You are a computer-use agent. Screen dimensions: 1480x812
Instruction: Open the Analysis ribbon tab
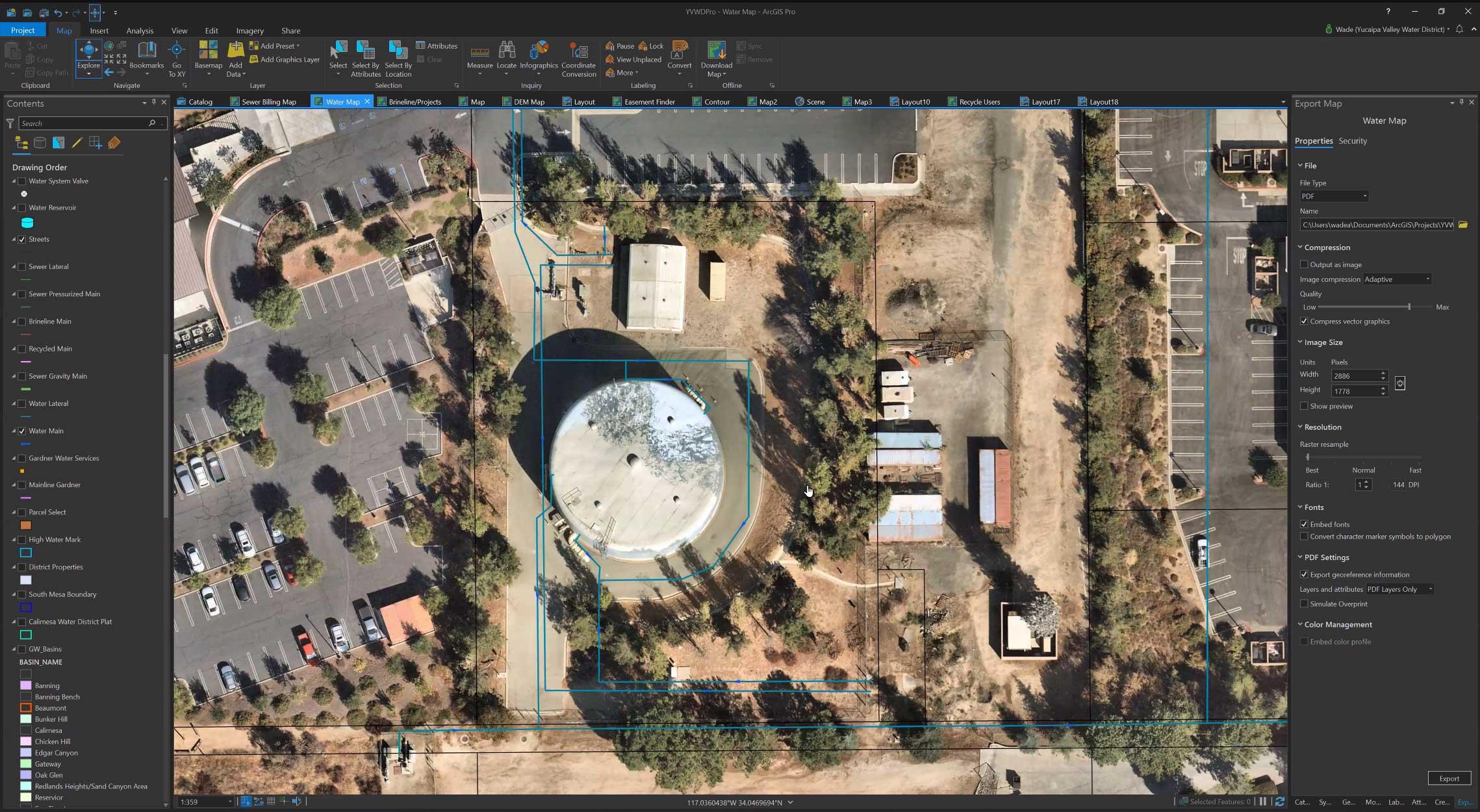[x=140, y=31]
